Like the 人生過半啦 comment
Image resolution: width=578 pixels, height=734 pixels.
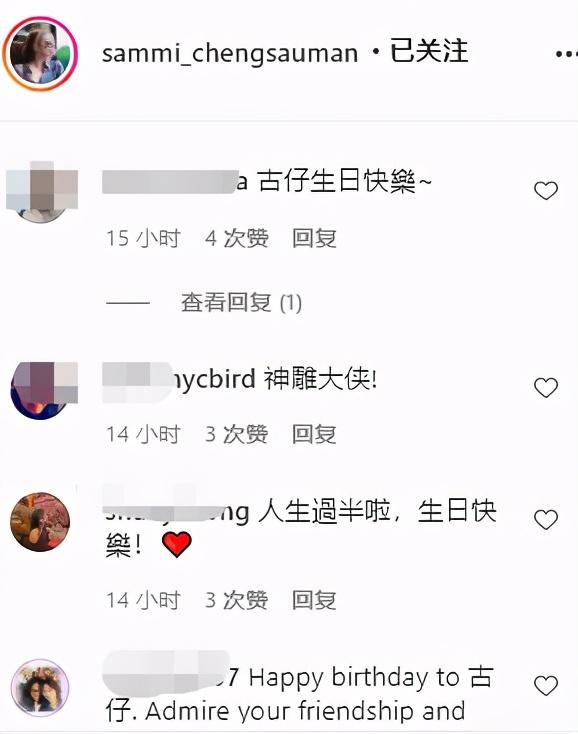click(546, 520)
